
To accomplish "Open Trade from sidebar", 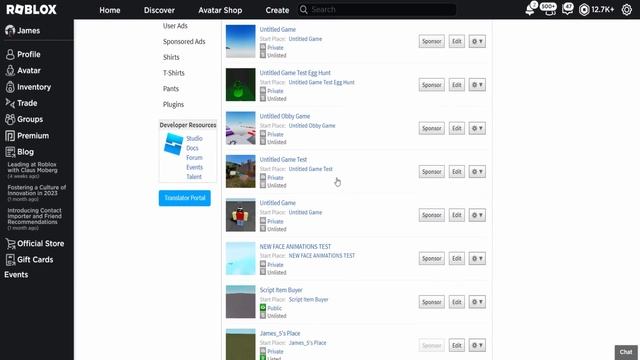I will pos(21,103).
